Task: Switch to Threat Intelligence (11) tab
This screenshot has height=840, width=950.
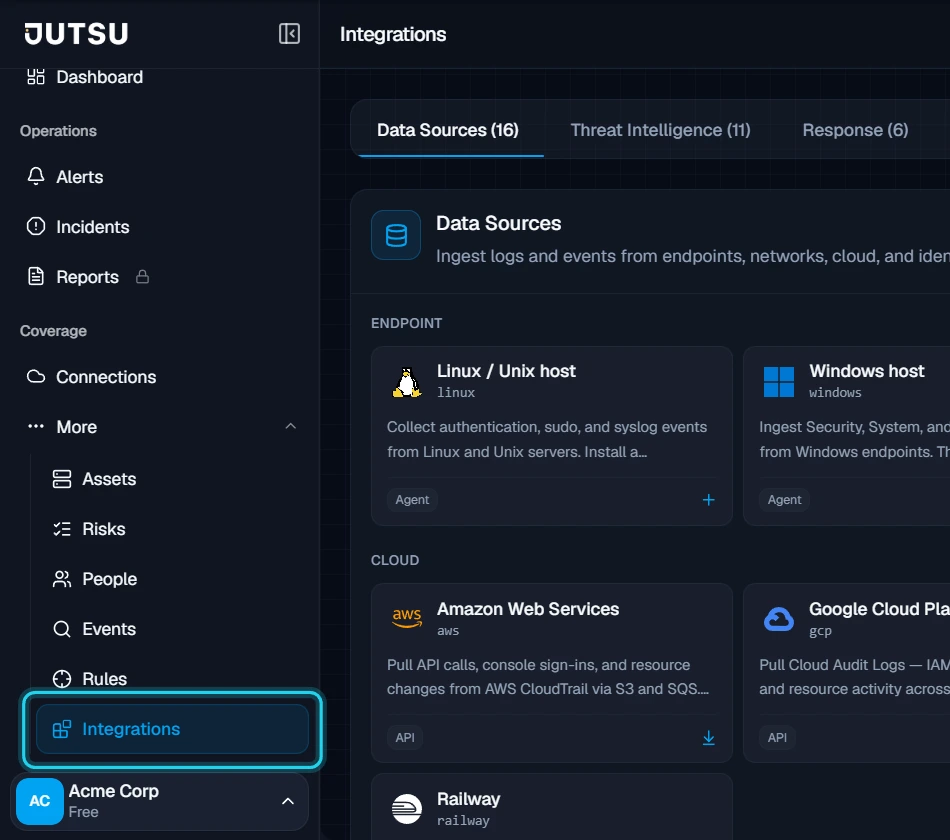Action: point(660,130)
